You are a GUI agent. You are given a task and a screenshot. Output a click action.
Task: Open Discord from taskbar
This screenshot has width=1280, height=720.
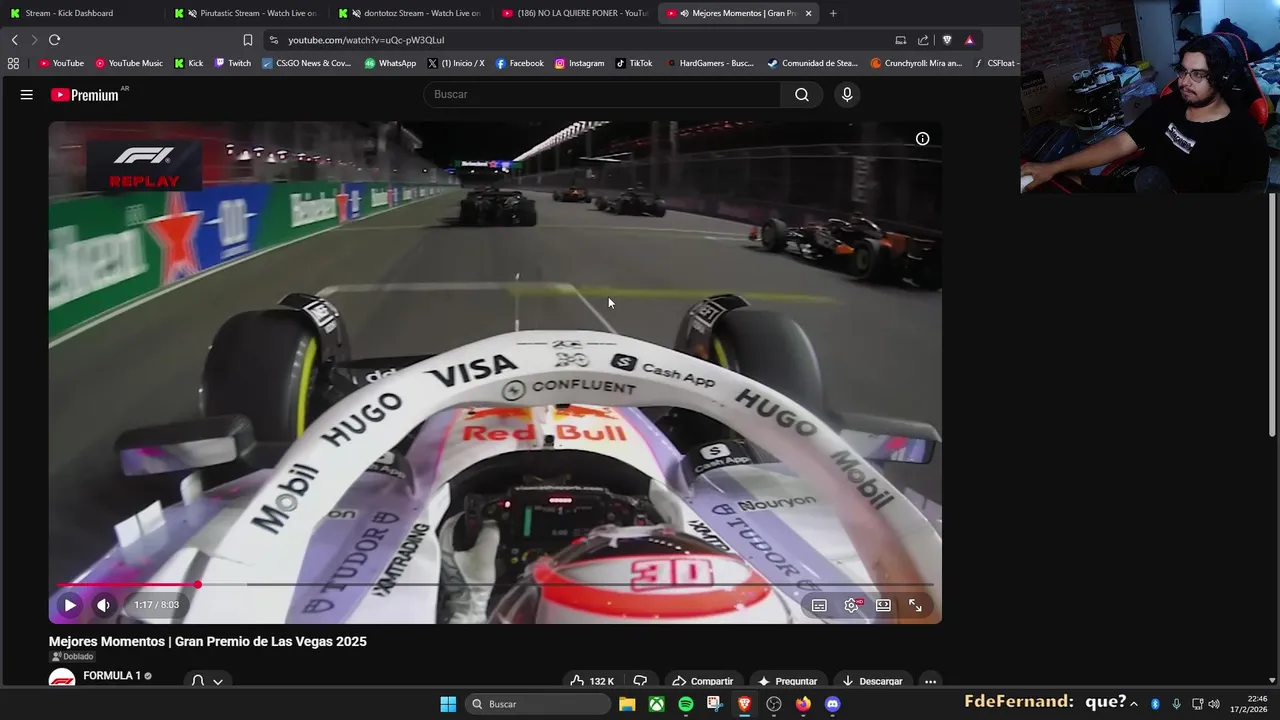tap(833, 704)
